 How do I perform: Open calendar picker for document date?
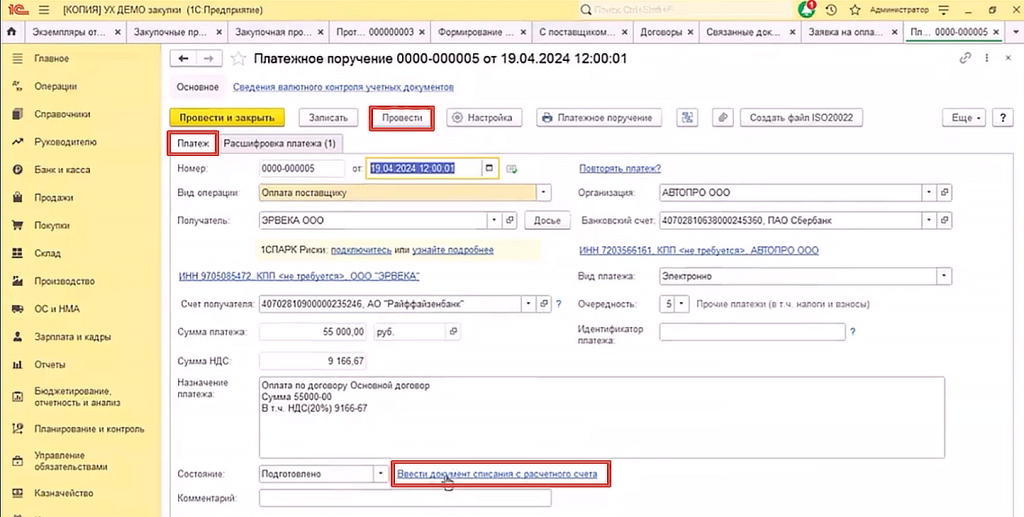[489, 168]
